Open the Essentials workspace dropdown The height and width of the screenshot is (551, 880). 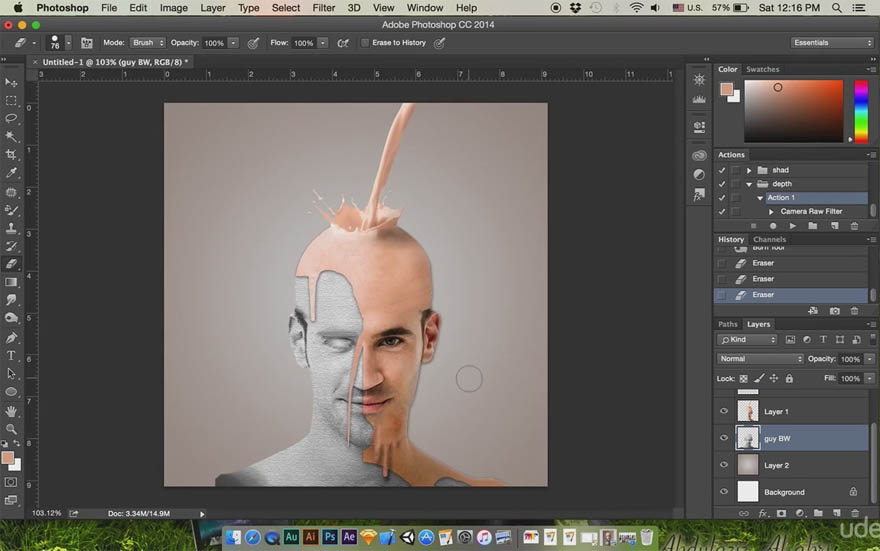[832, 43]
